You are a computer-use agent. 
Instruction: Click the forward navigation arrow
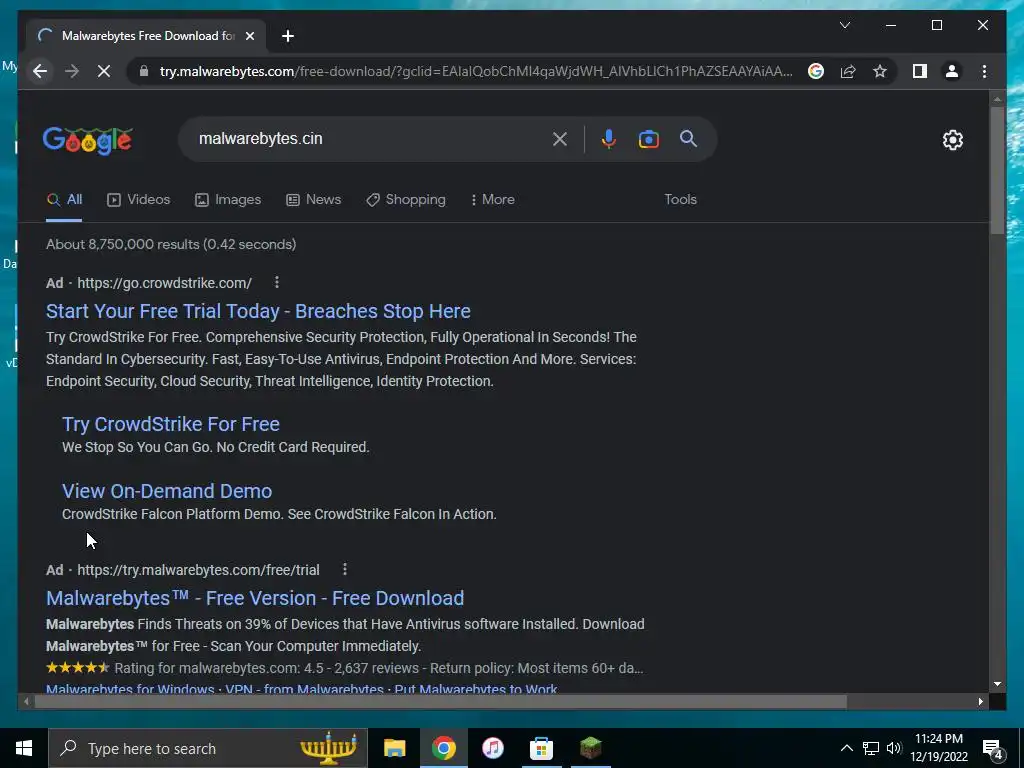pyautogui.click(x=72, y=71)
